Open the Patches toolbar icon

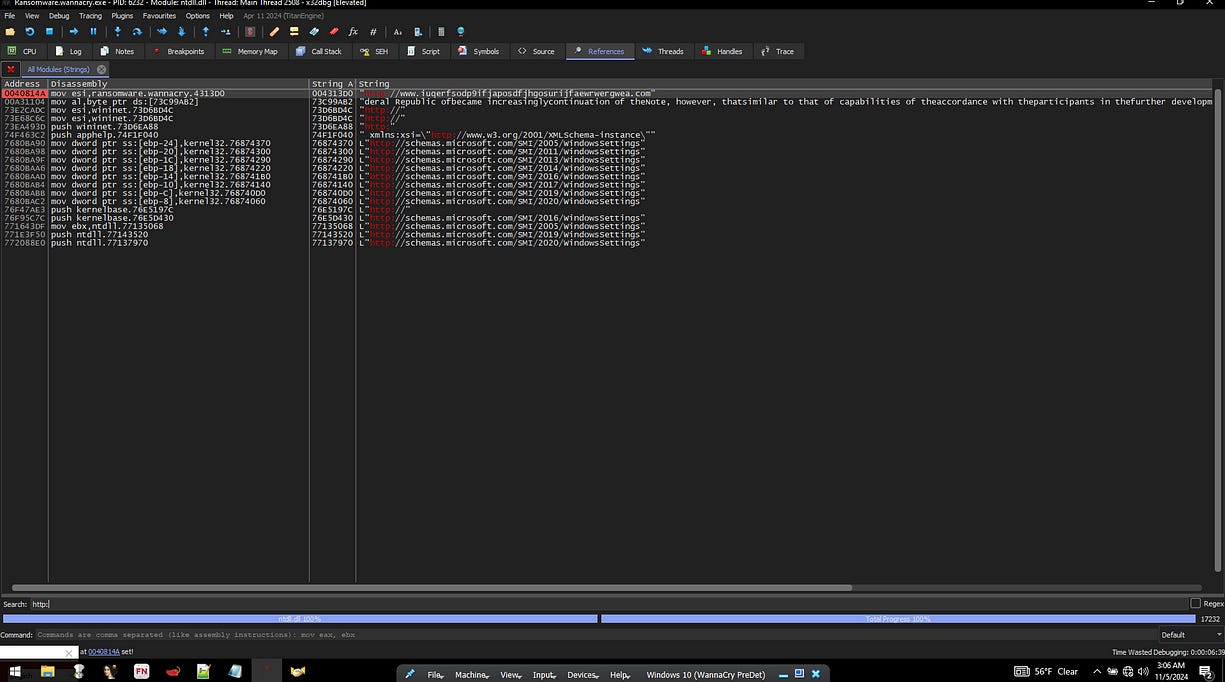pos(274,32)
